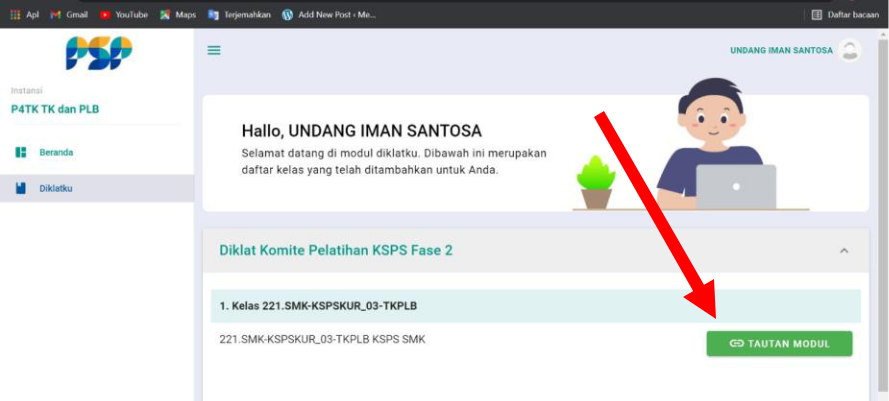Click the P4TK TK dan PLB institution name
889x401 pixels.
click(55, 109)
